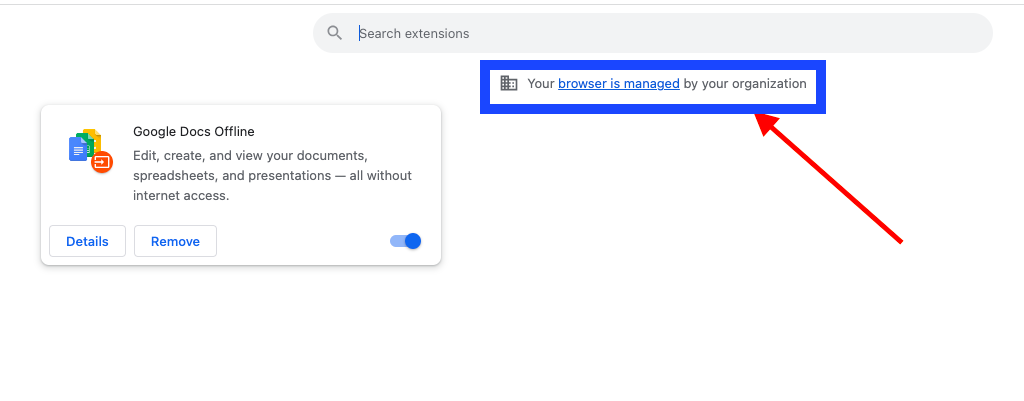Click the organization building icon
The height and width of the screenshot is (401, 1024).
[x=509, y=83]
